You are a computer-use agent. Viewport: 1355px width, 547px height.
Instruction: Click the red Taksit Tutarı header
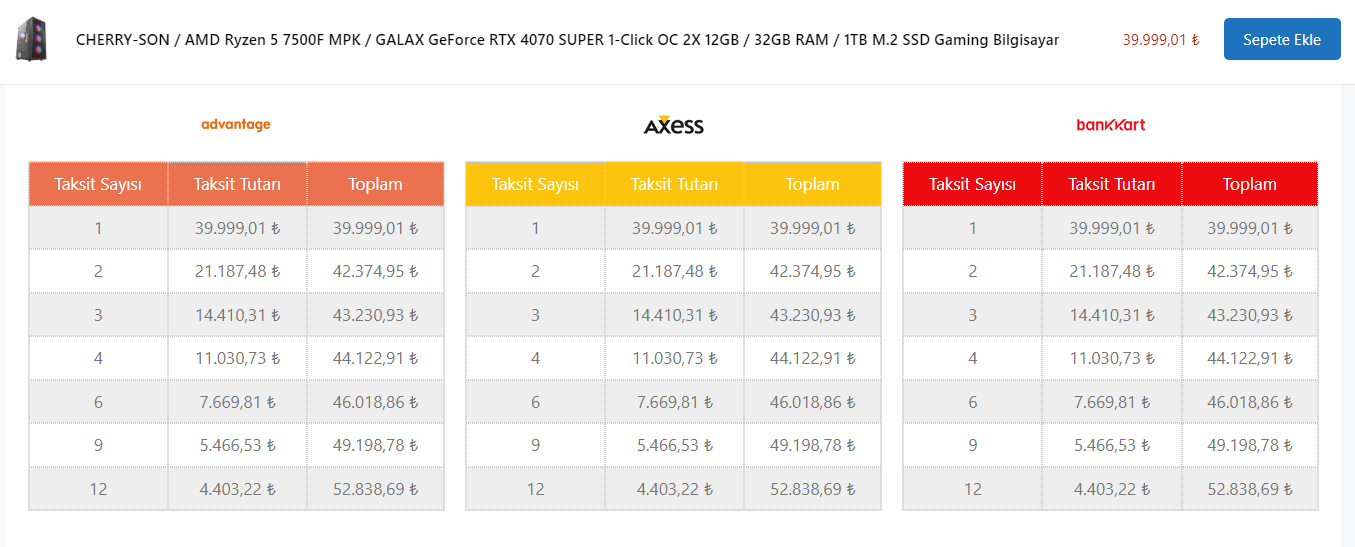1111,184
